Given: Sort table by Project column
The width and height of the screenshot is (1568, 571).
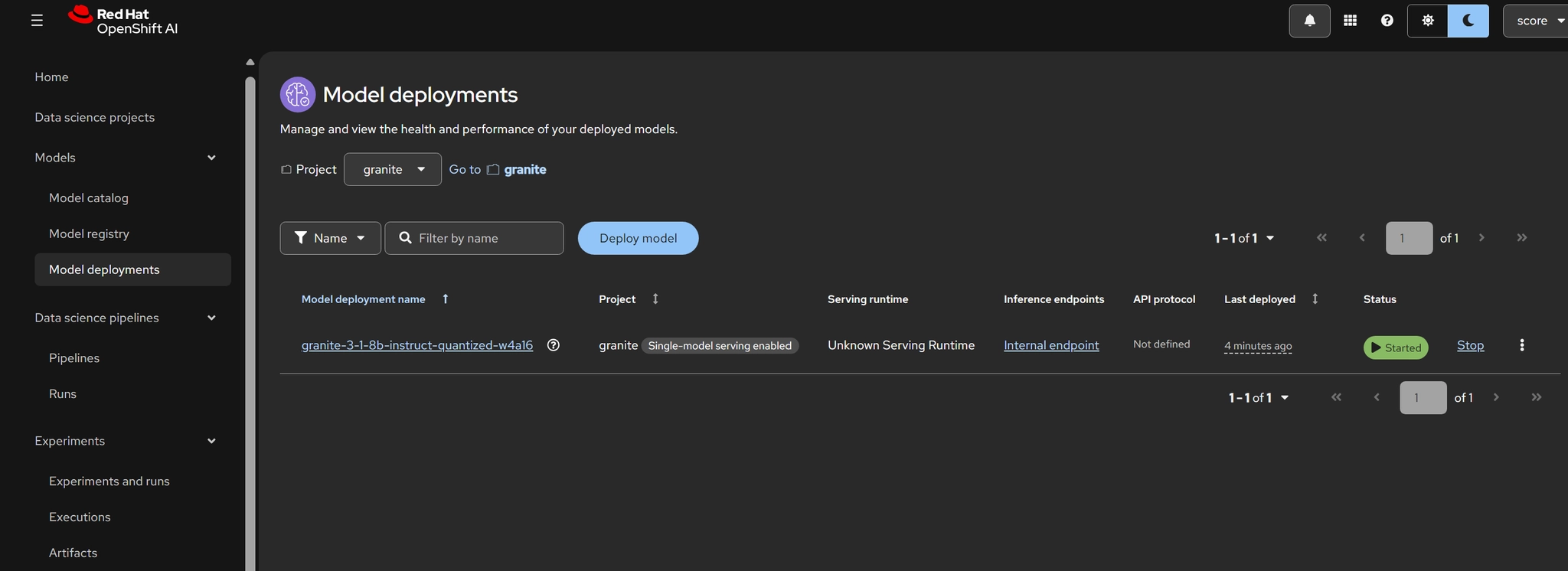Looking at the screenshot, I should coord(629,299).
